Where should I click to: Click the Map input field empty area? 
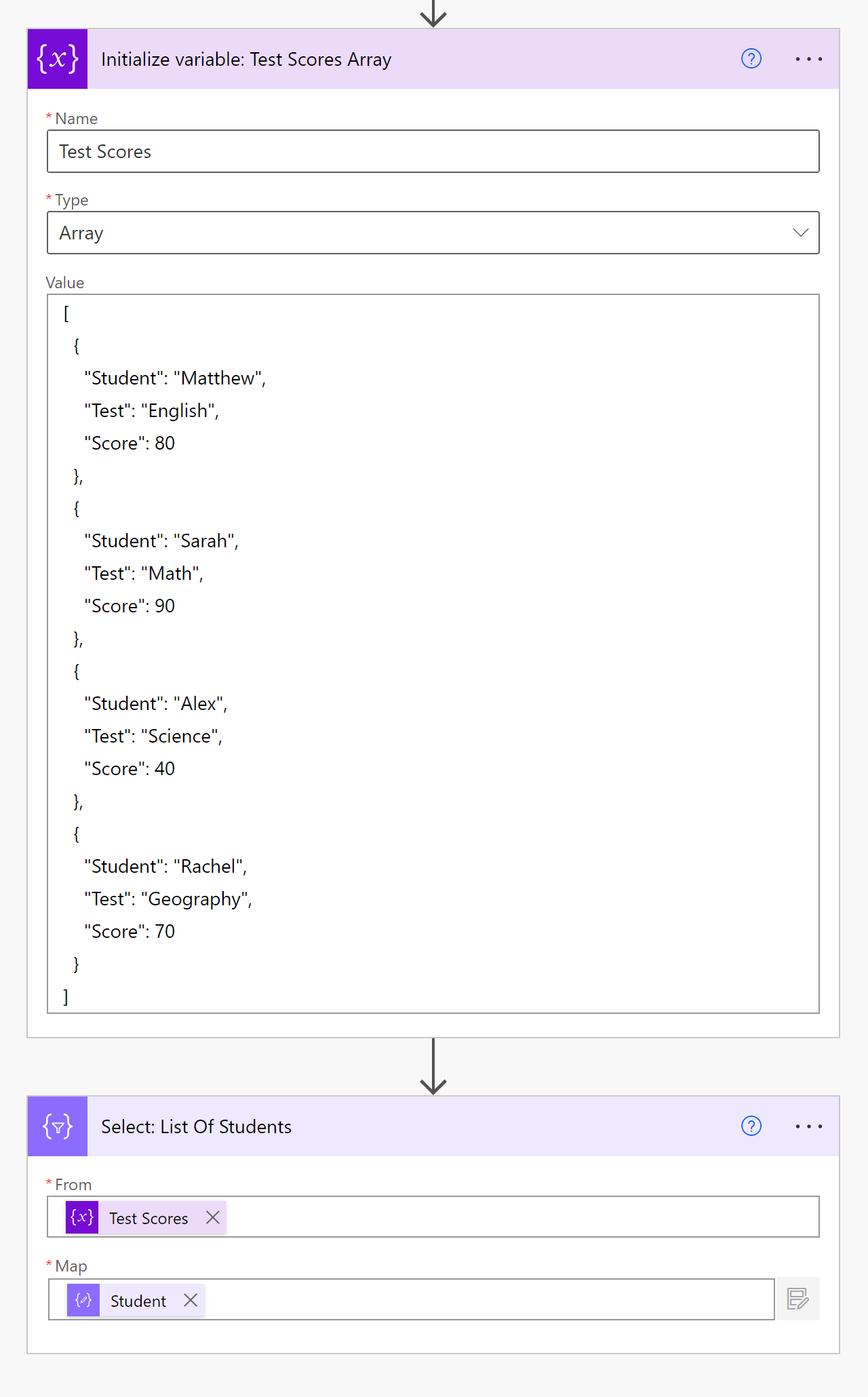click(488, 1299)
